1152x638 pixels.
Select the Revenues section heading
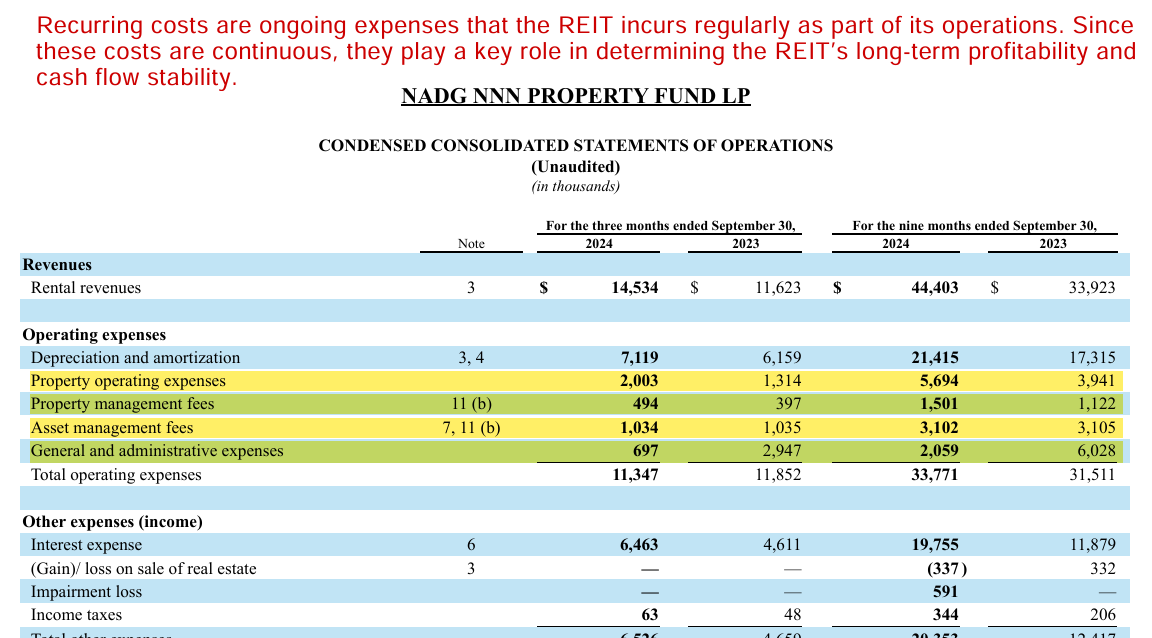(57, 264)
